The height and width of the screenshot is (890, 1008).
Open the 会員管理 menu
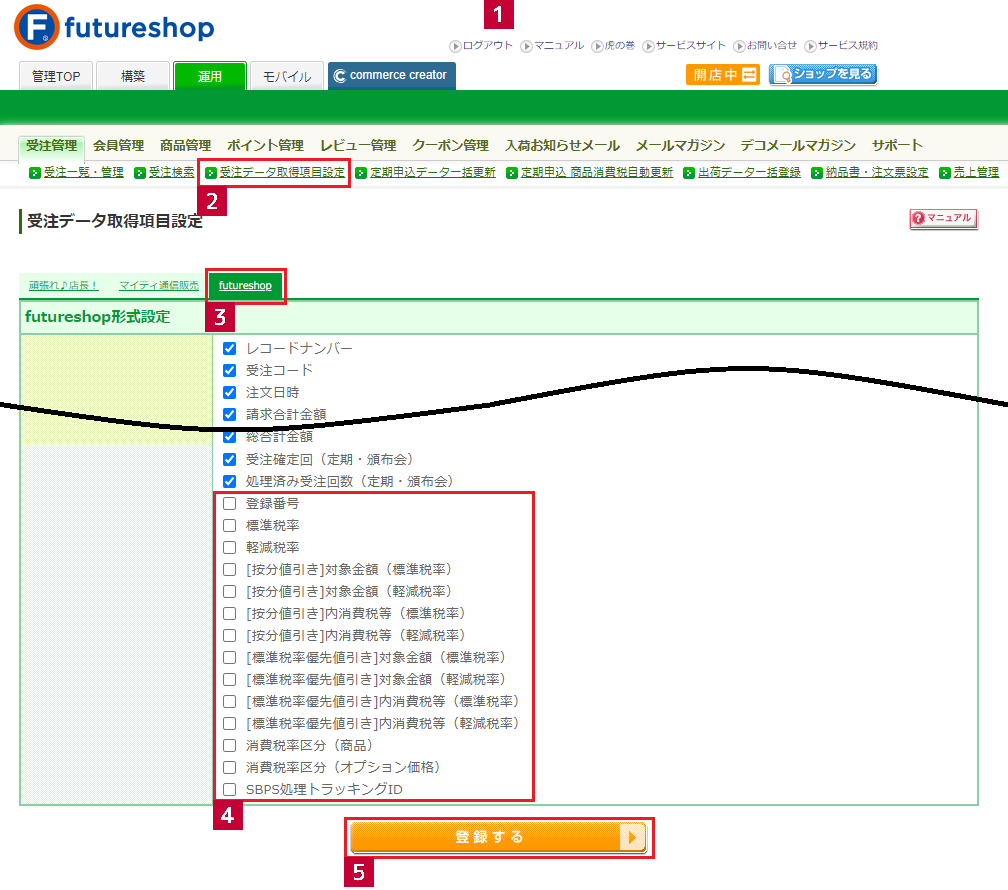coord(118,145)
